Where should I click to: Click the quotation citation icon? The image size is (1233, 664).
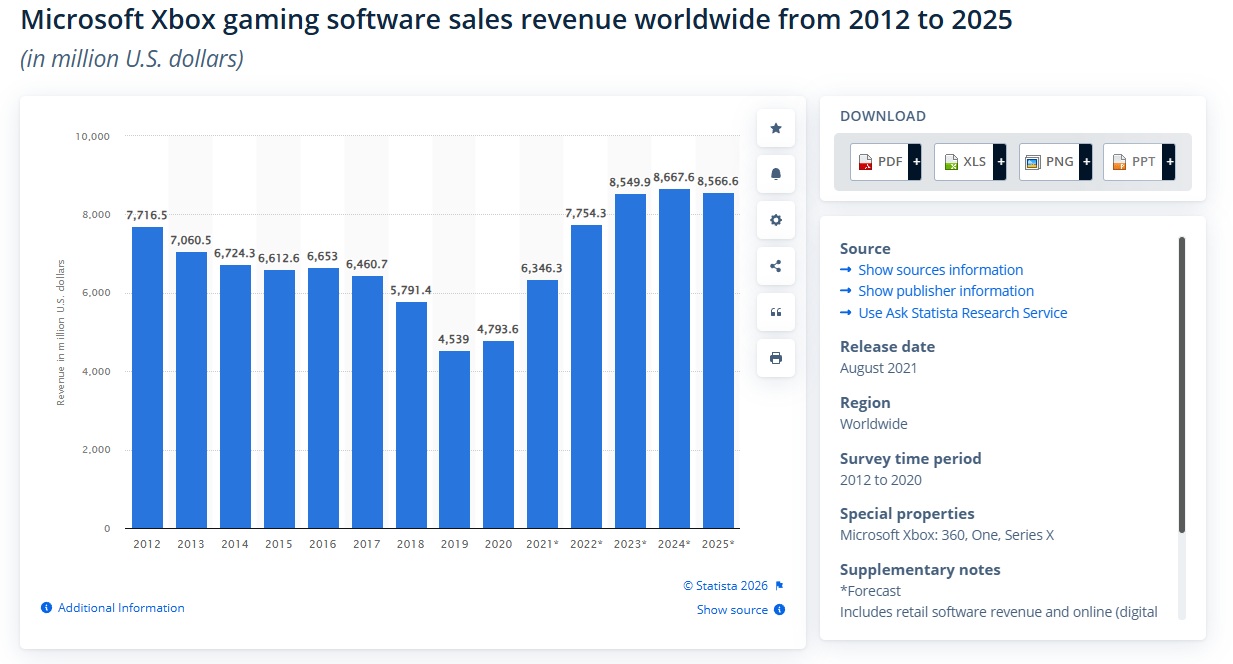click(x=776, y=312)
